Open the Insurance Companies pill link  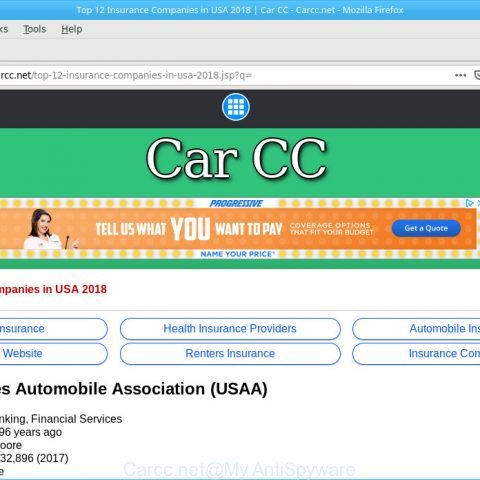point(416,353)
